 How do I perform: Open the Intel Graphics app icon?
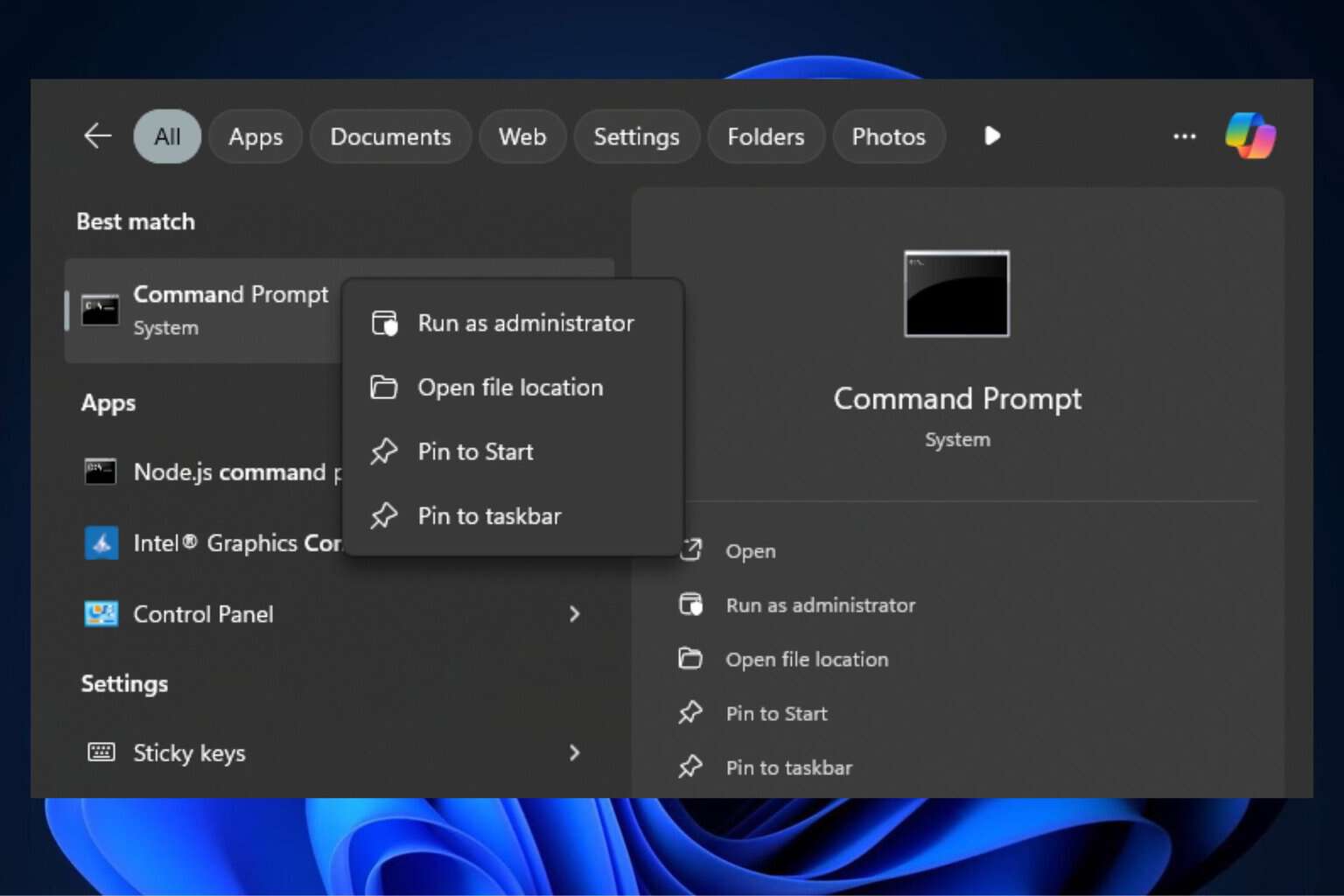(x=101, y=543)
